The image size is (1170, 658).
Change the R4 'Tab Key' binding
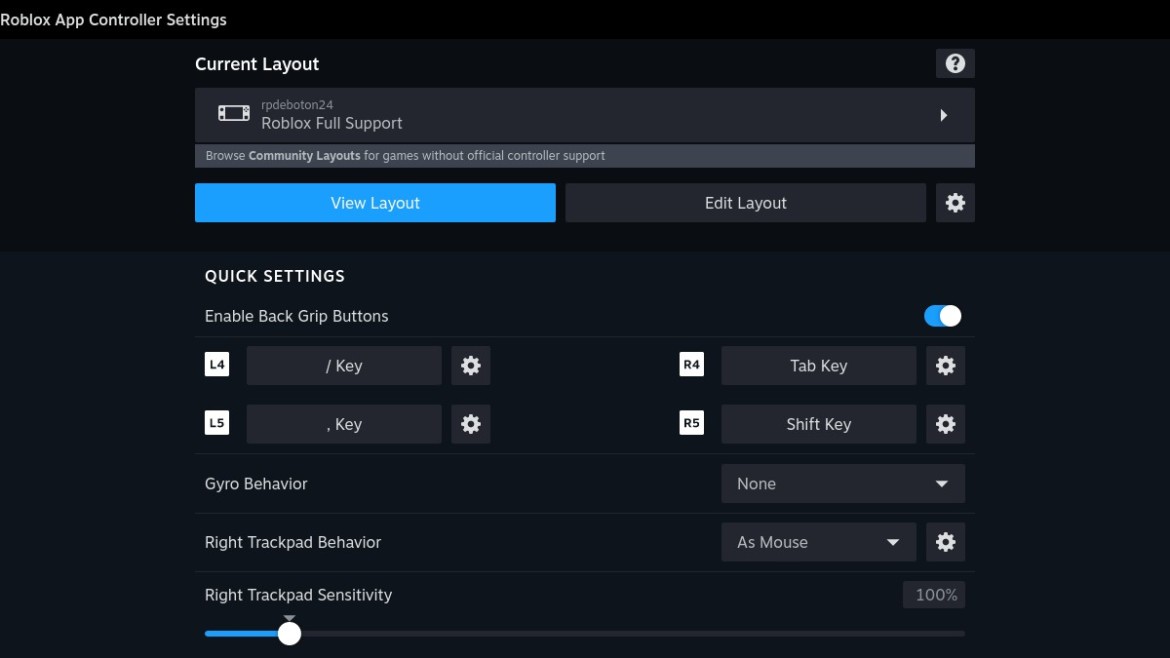coord(818,366)
